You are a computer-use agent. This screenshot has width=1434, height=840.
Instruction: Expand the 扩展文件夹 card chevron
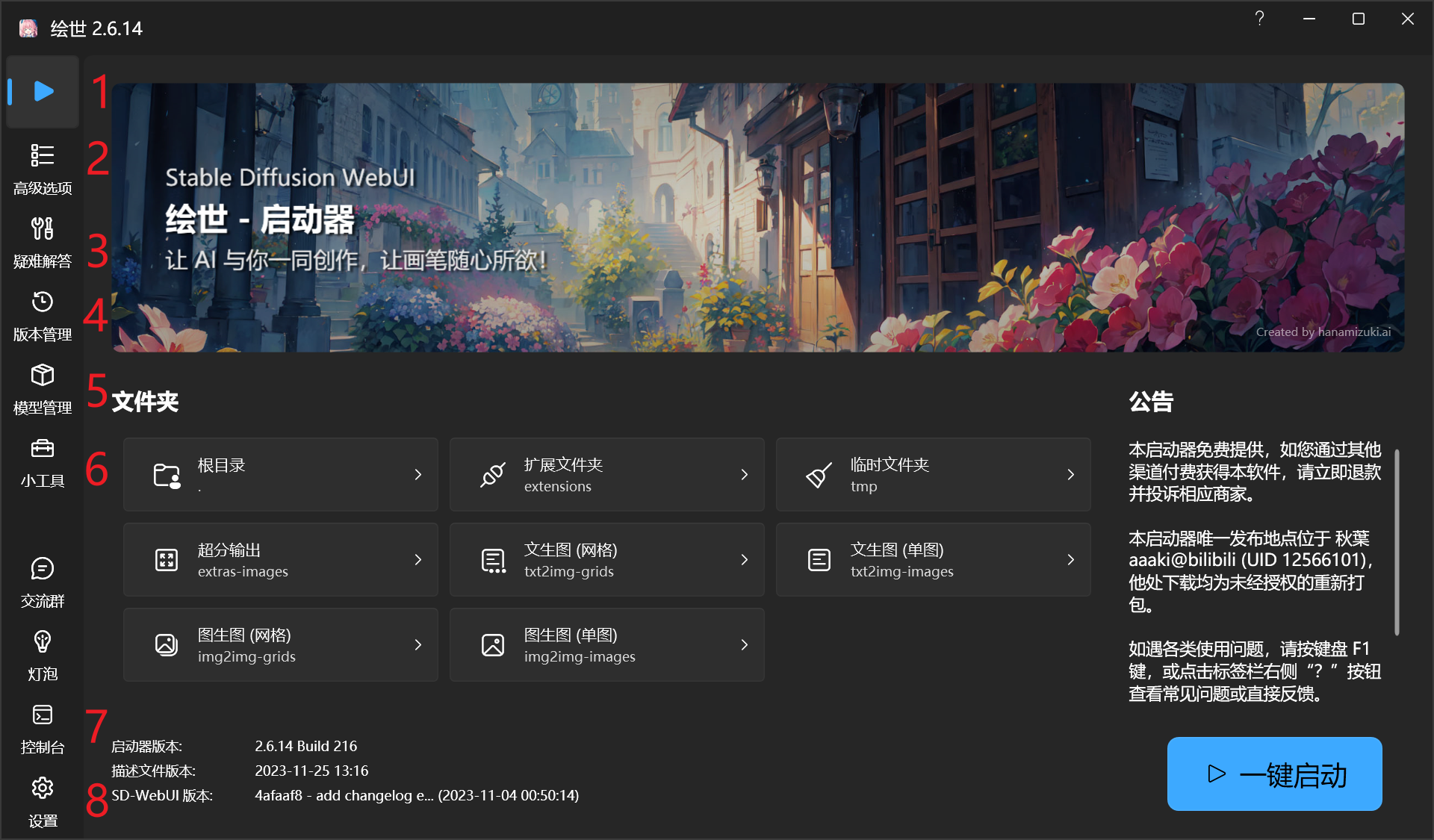click(x=745, y=475)
